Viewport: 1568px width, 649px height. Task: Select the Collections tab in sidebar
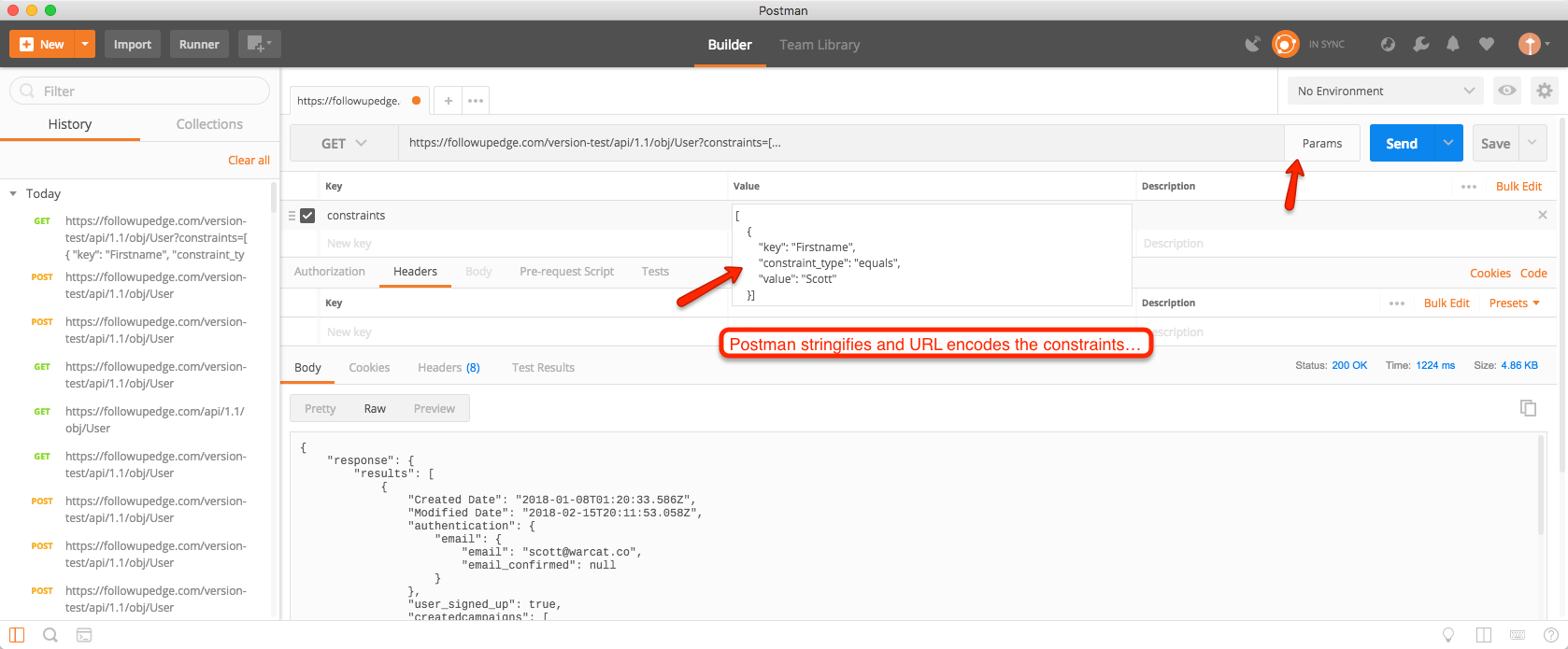click(x=209, y=124)
